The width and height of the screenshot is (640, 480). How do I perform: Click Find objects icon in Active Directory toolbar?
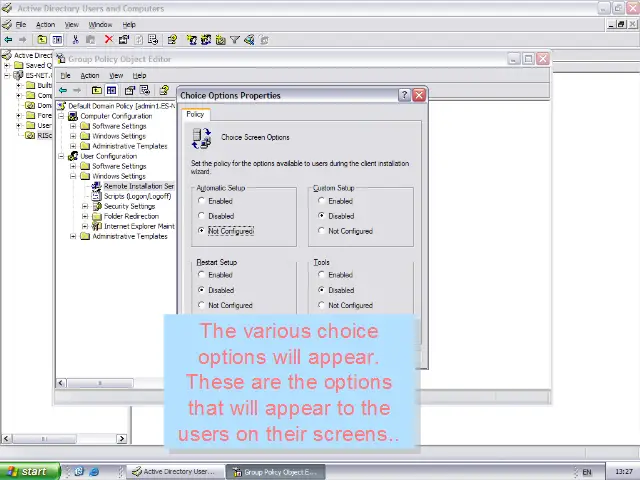coord(249,40)
